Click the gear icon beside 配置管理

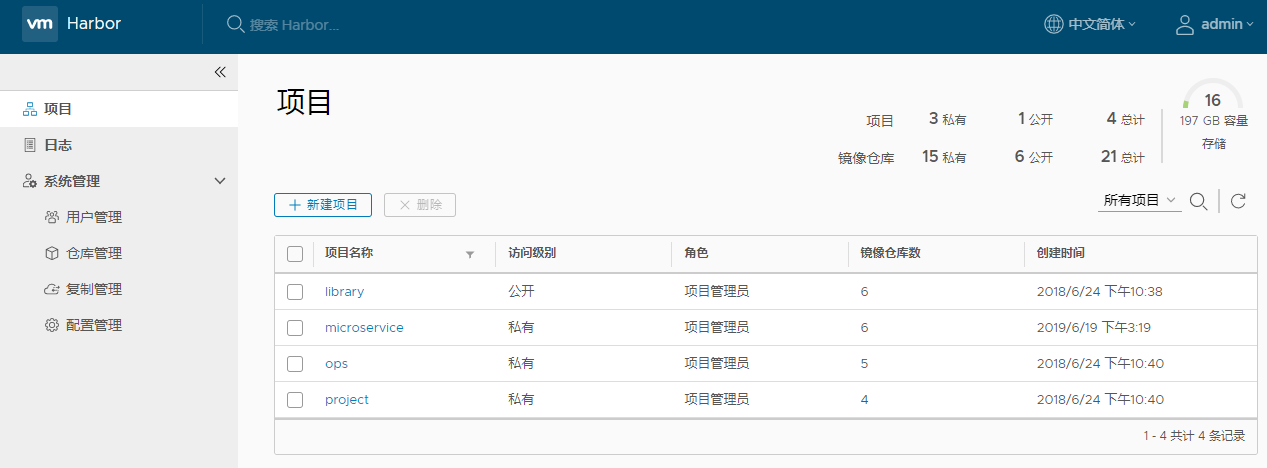pos(52,325)
